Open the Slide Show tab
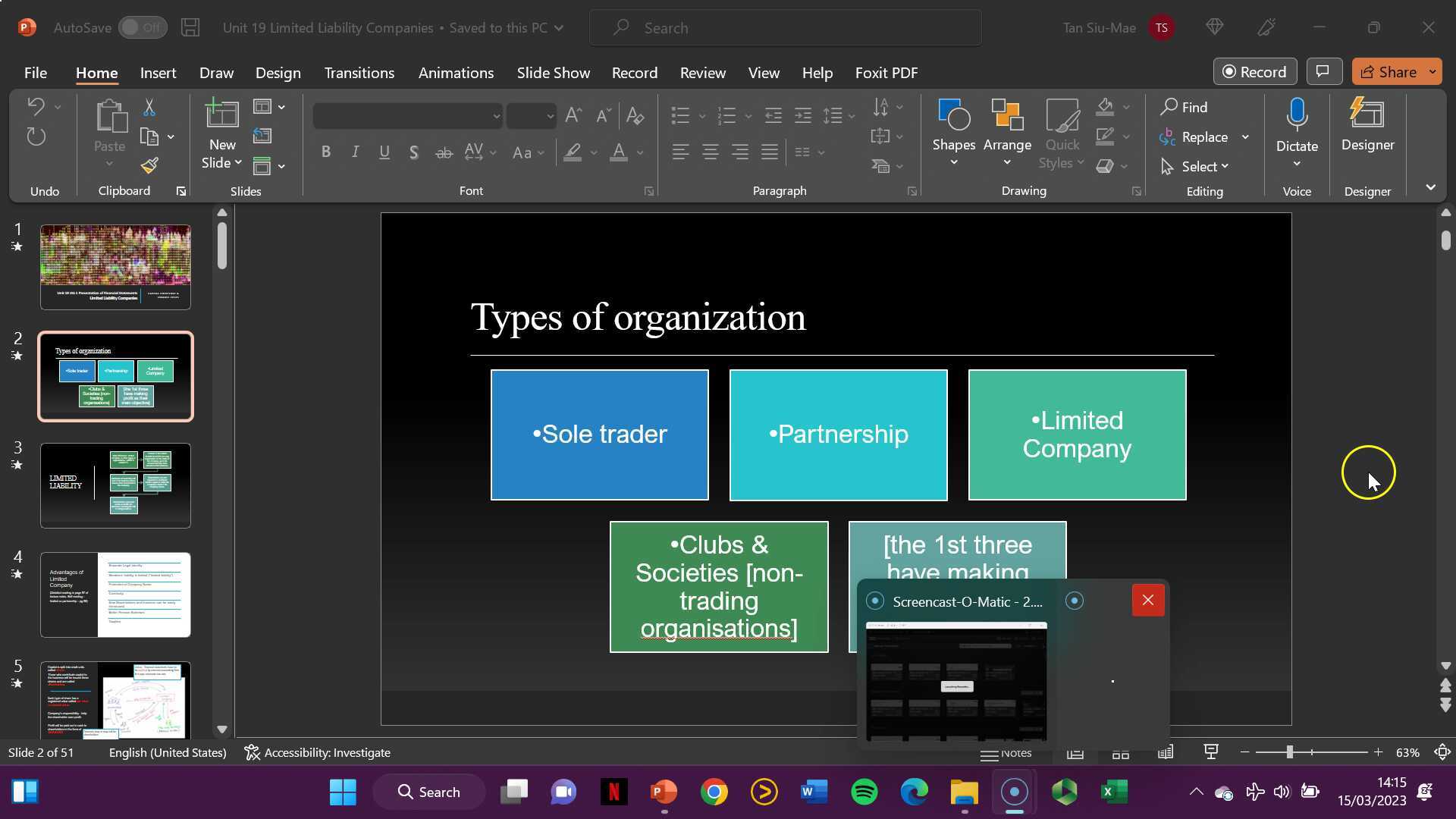 click(553, 73)
